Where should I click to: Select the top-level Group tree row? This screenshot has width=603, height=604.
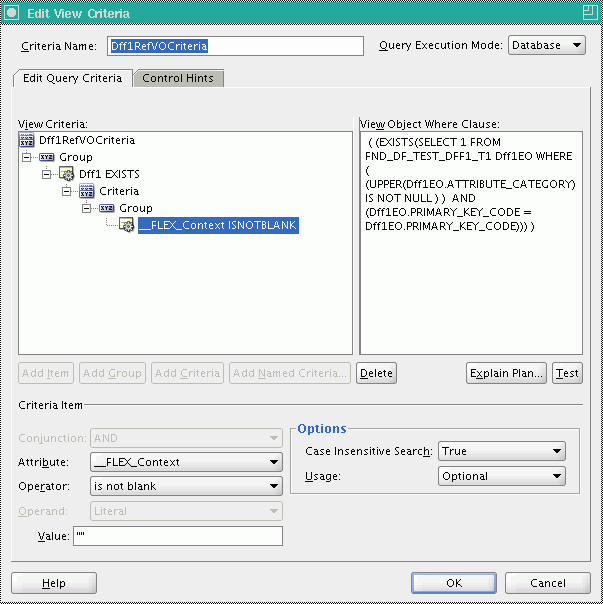[x=76, y=157]
